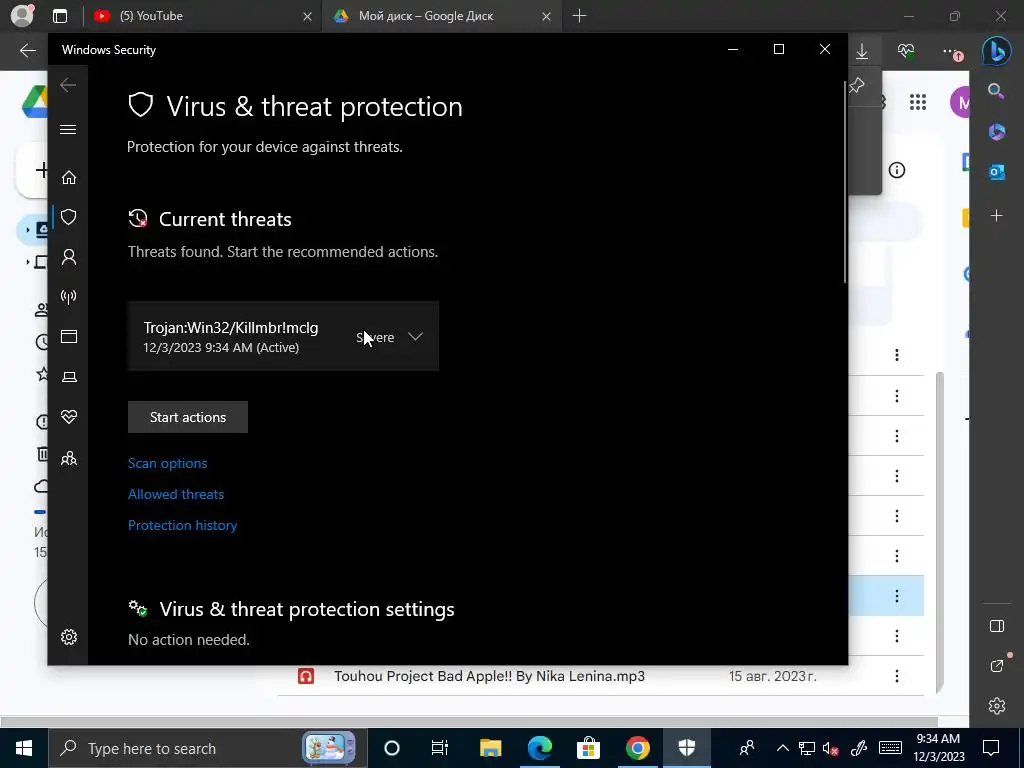This screenshot has height=768, width=1024.
Task: Click the Windows Security scrollbar thumb
Action: click(x=845, y=182)
